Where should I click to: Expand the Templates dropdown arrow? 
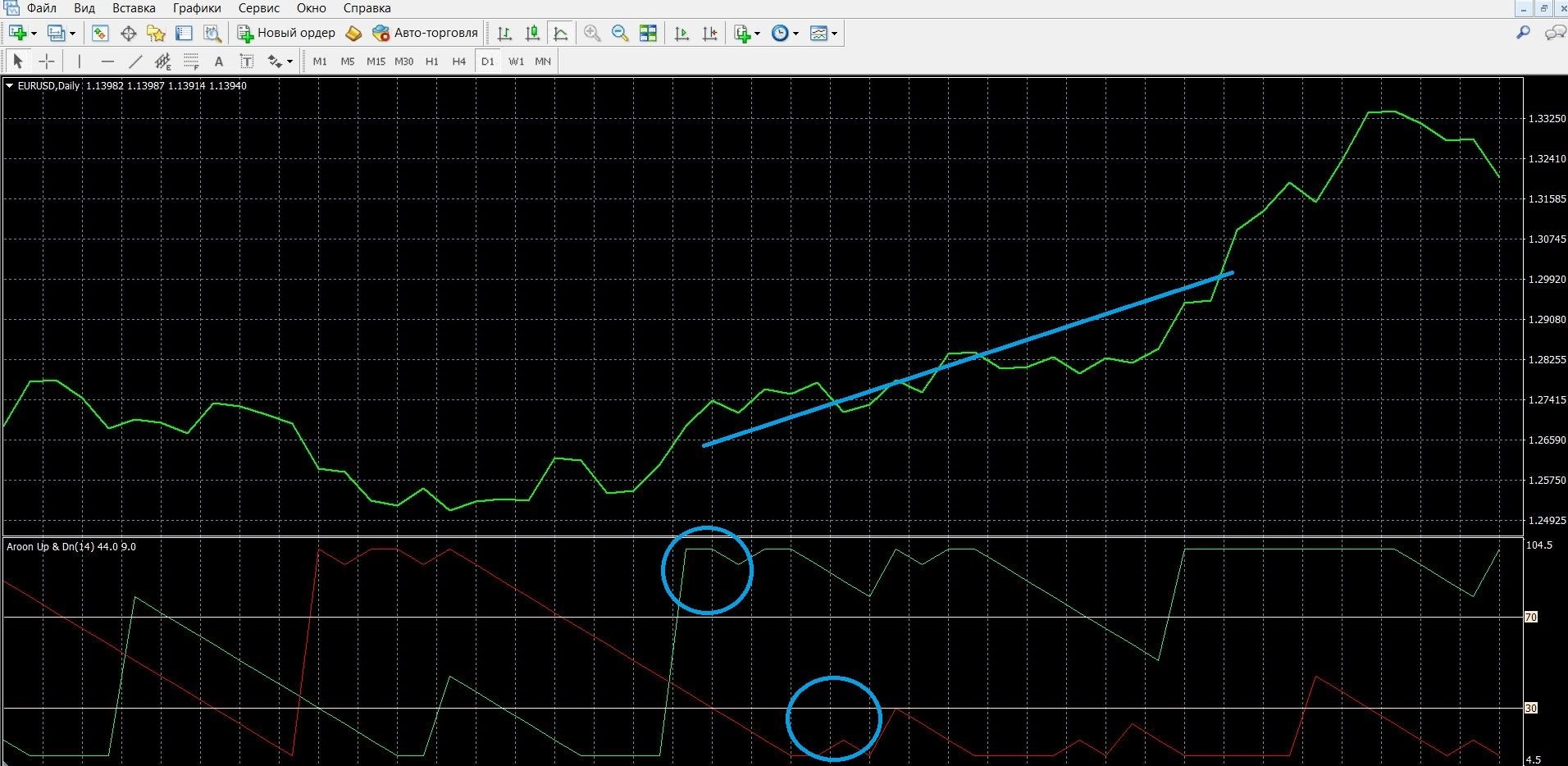834,34
